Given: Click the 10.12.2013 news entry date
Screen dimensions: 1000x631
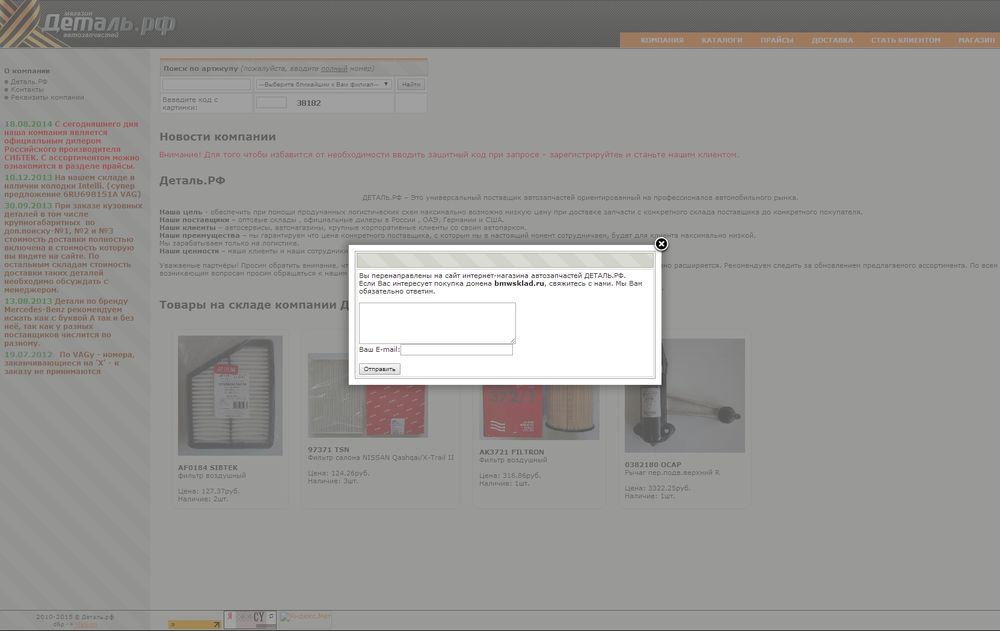Looking at the screenshot, I should pos(28,177).
